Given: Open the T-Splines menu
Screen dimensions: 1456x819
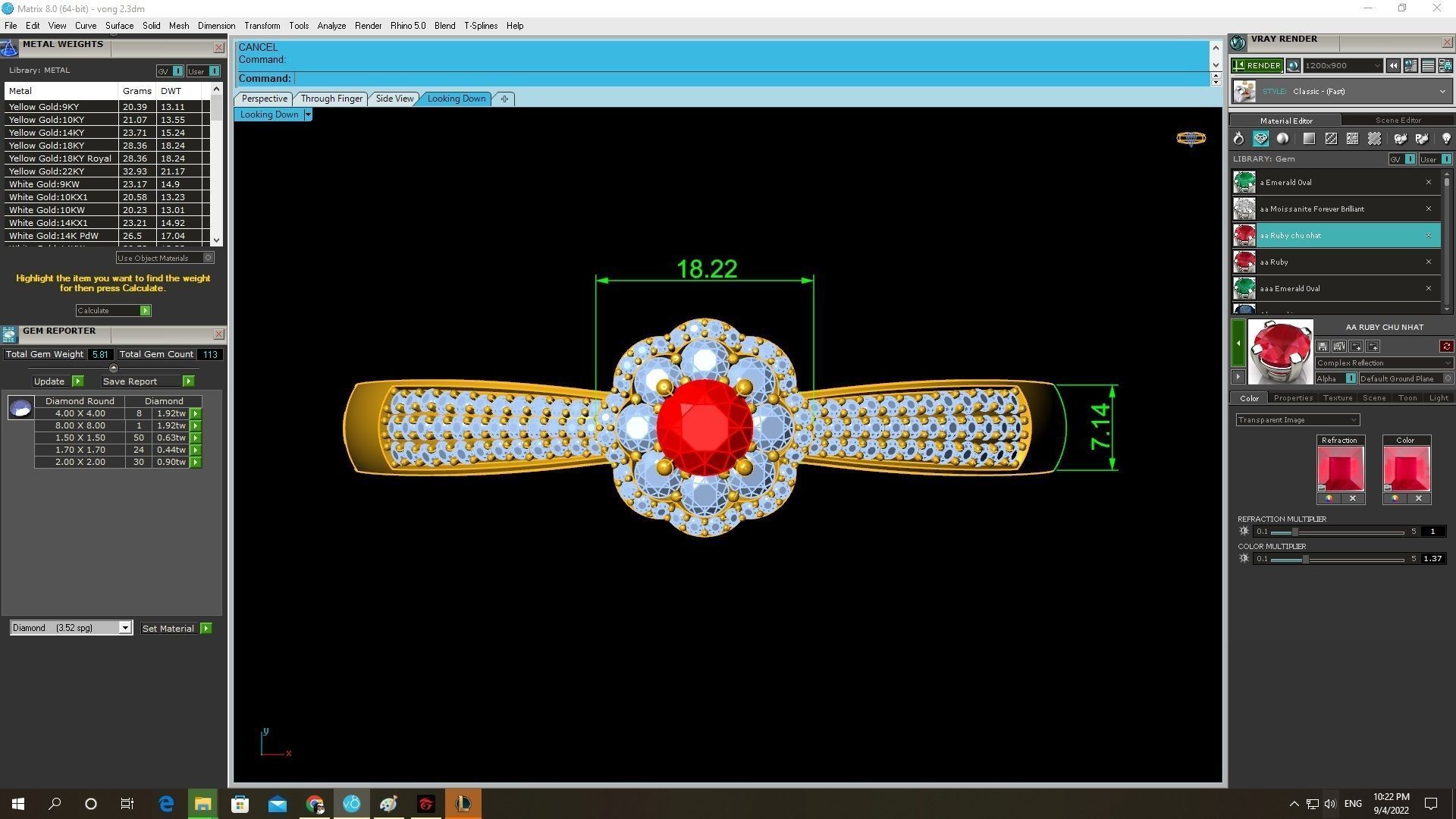Looking at the screenshot, I should tap(481, 26).
